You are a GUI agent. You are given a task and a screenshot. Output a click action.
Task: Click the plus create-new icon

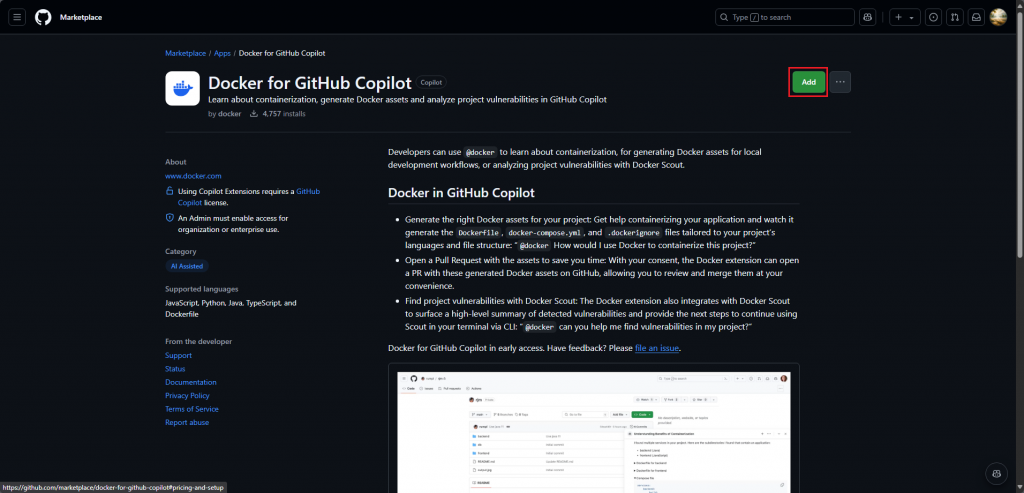pos(899,18)
